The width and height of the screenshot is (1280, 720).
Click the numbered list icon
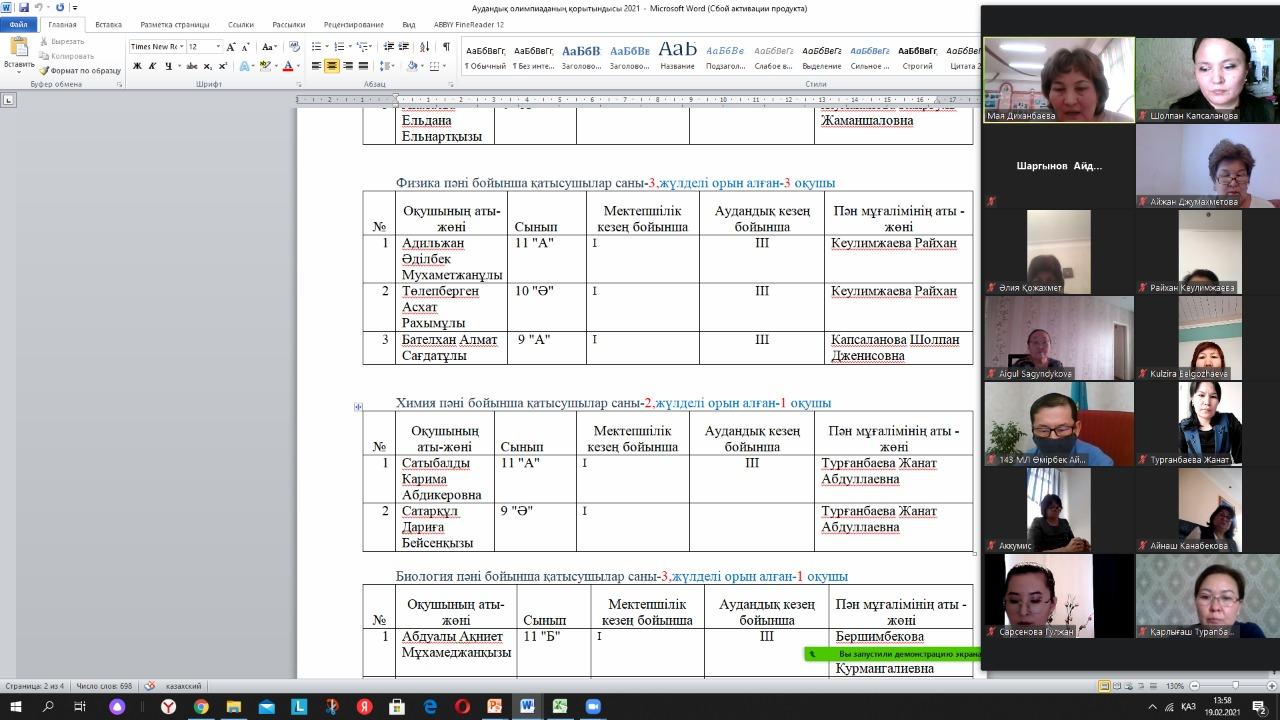tap(340, 47)
